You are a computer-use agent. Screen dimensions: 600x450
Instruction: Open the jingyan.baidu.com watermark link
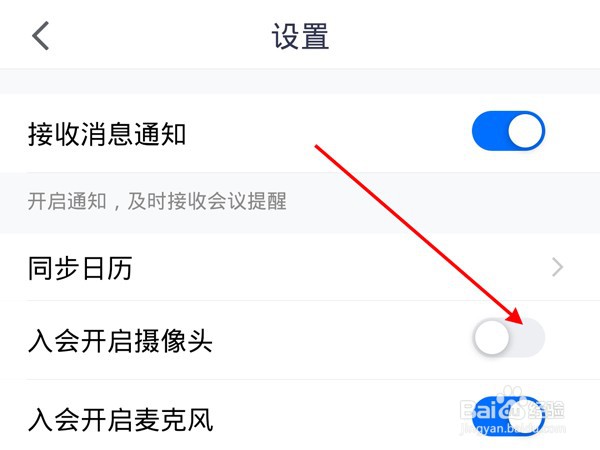pos(513,429)
